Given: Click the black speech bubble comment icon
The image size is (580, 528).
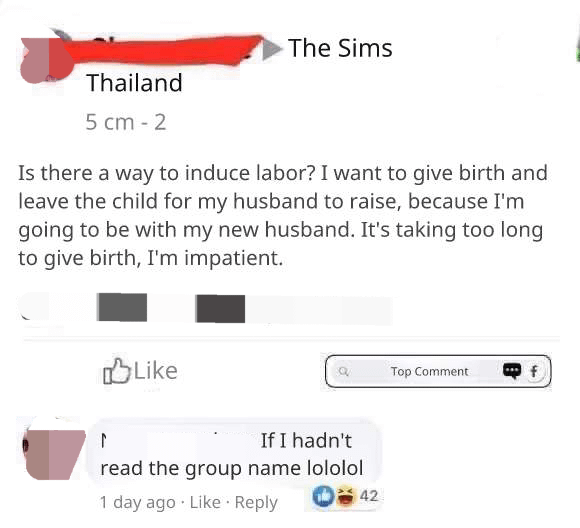Looking at the screenshot, I should pos(512,371).
